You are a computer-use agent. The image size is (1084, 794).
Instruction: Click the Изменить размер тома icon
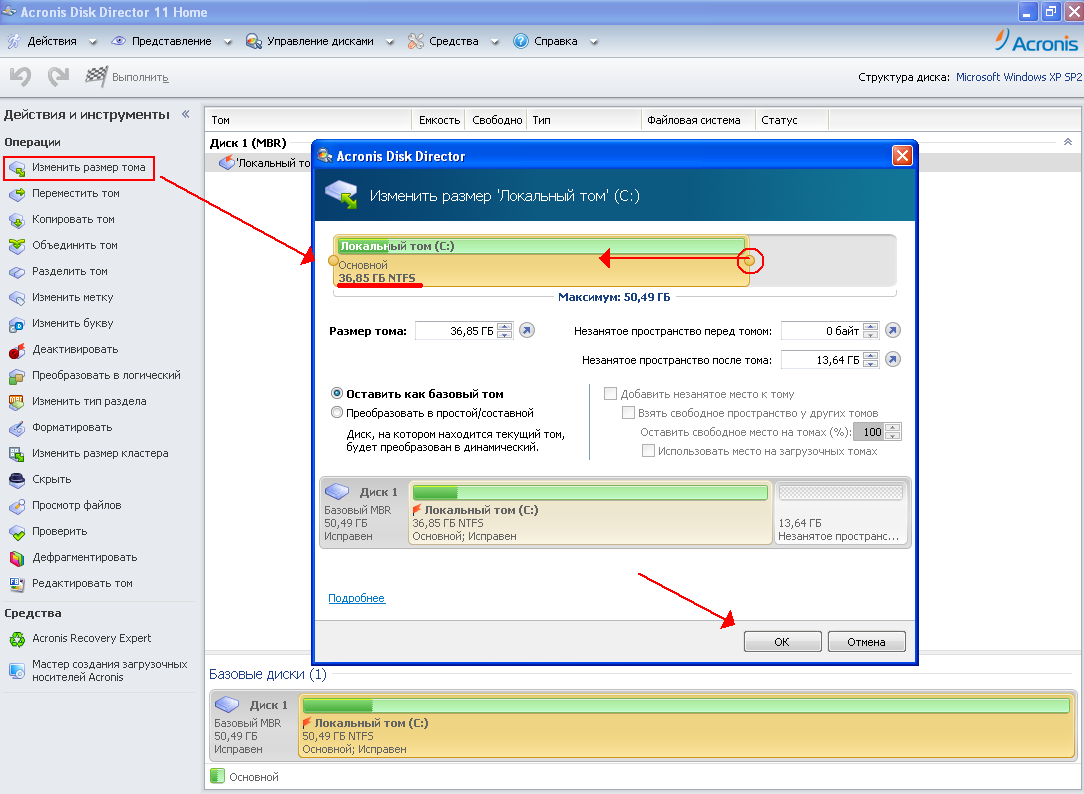click(17, 168)
